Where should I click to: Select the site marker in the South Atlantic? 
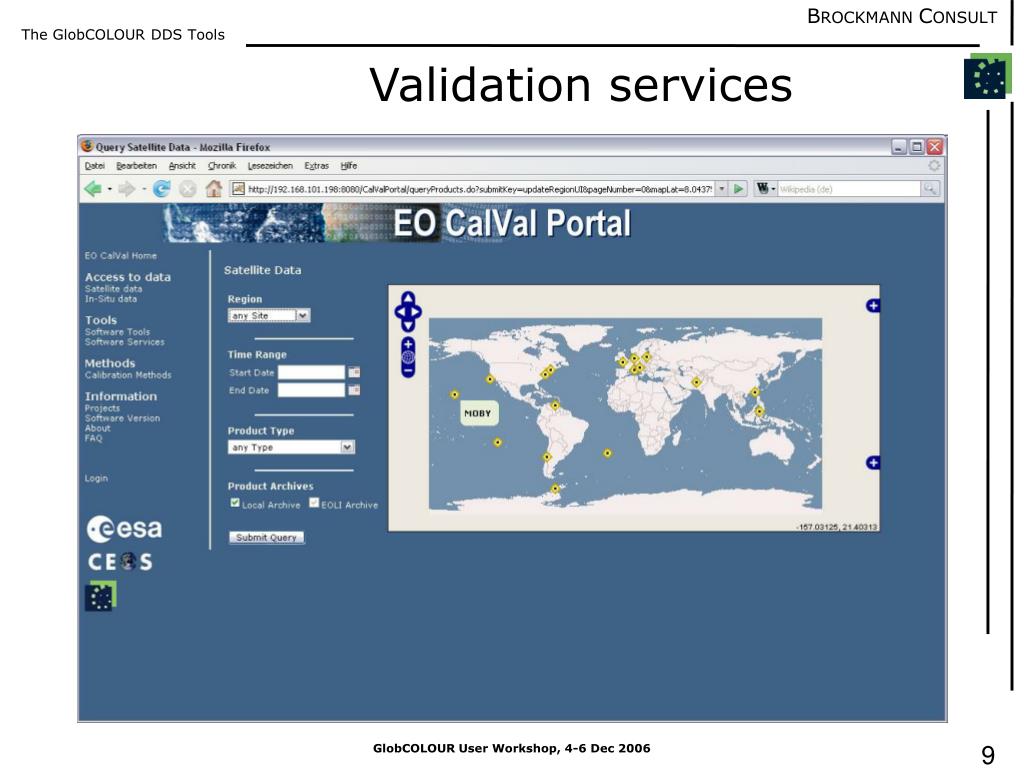pos(607,453)
